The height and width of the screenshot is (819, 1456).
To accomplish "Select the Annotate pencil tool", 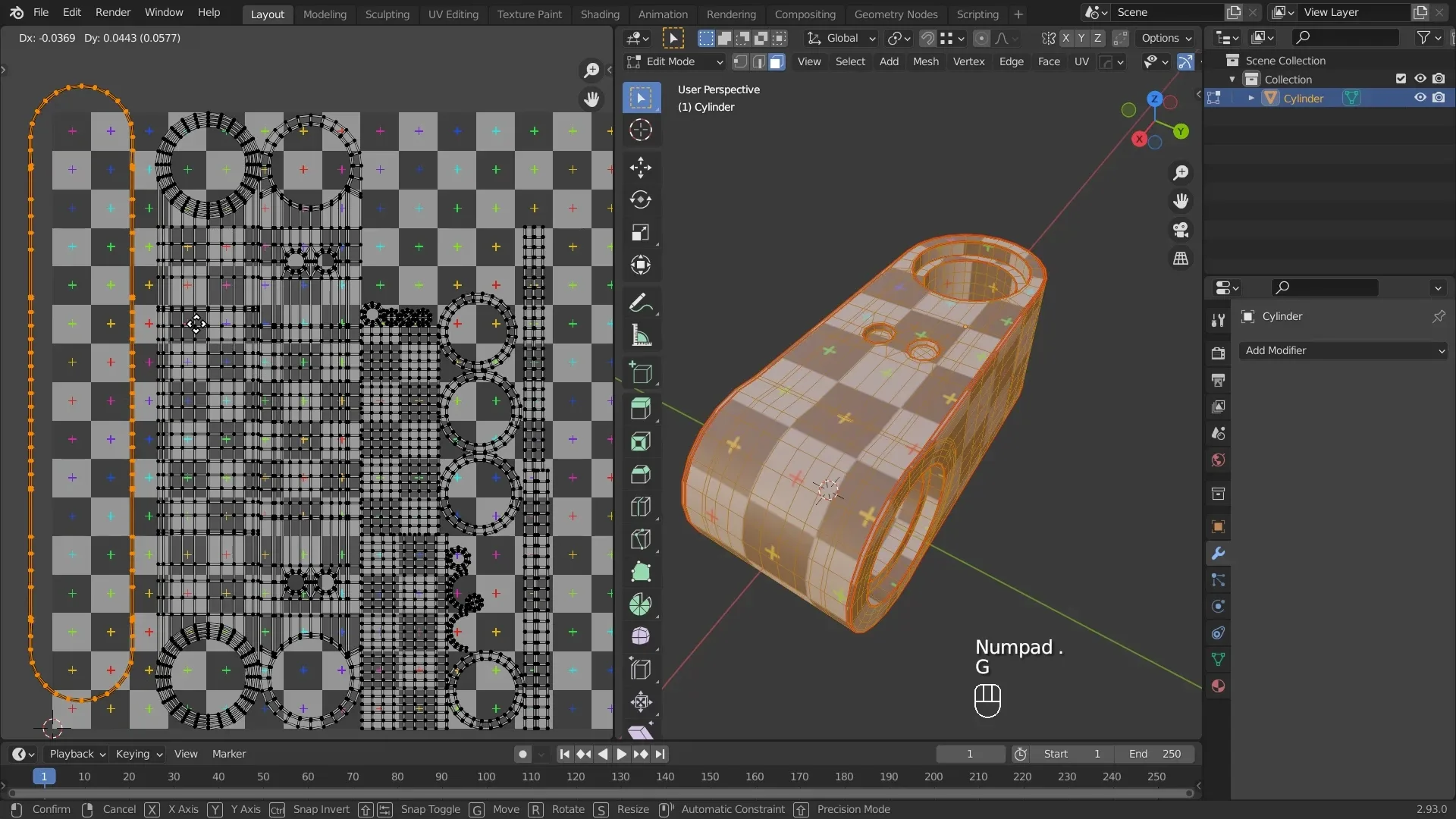I will (x=641, y=303).
